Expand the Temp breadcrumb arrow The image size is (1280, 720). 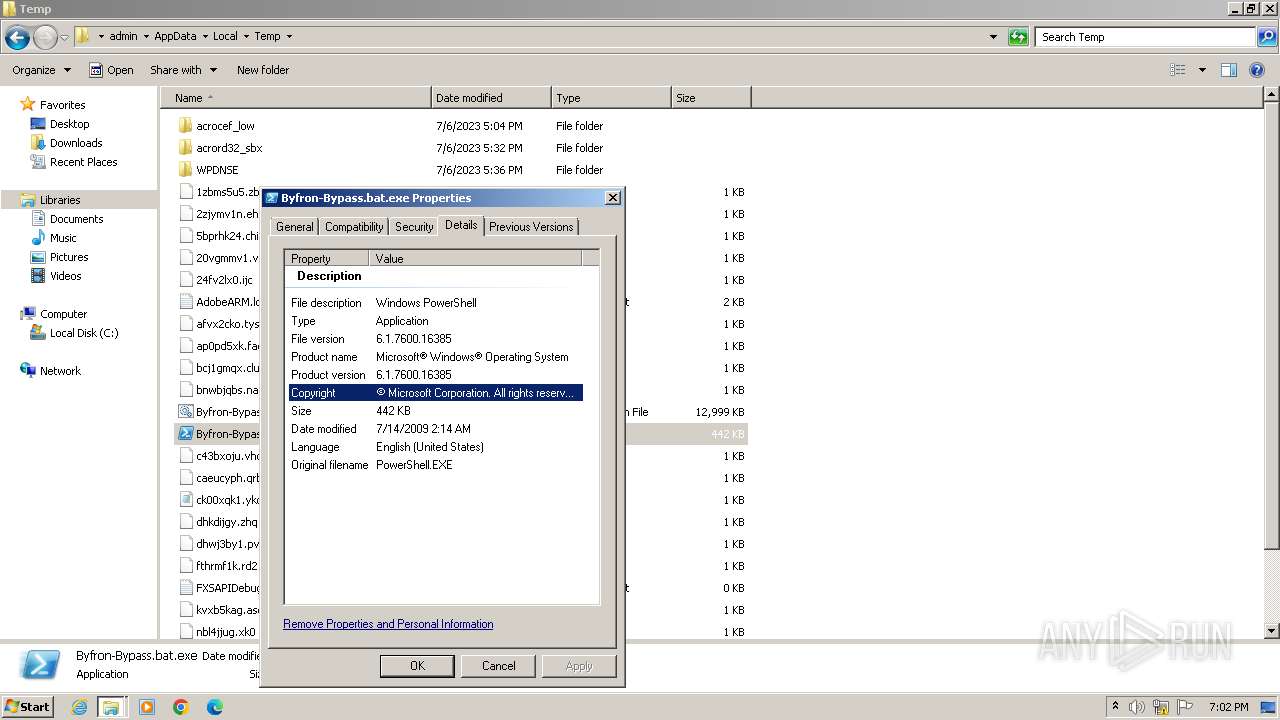tap(289, 37)
